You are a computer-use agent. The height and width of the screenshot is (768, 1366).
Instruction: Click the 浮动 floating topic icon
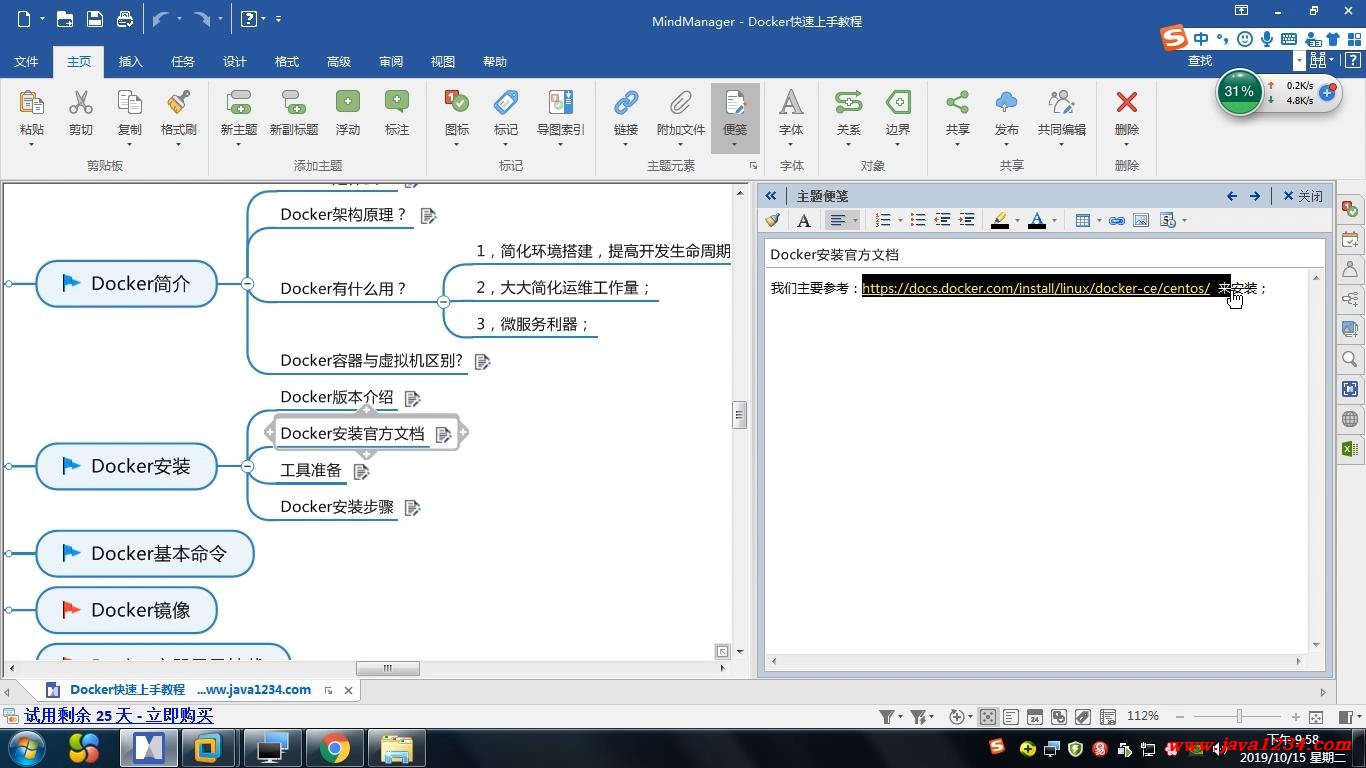[x=347, y=104]
